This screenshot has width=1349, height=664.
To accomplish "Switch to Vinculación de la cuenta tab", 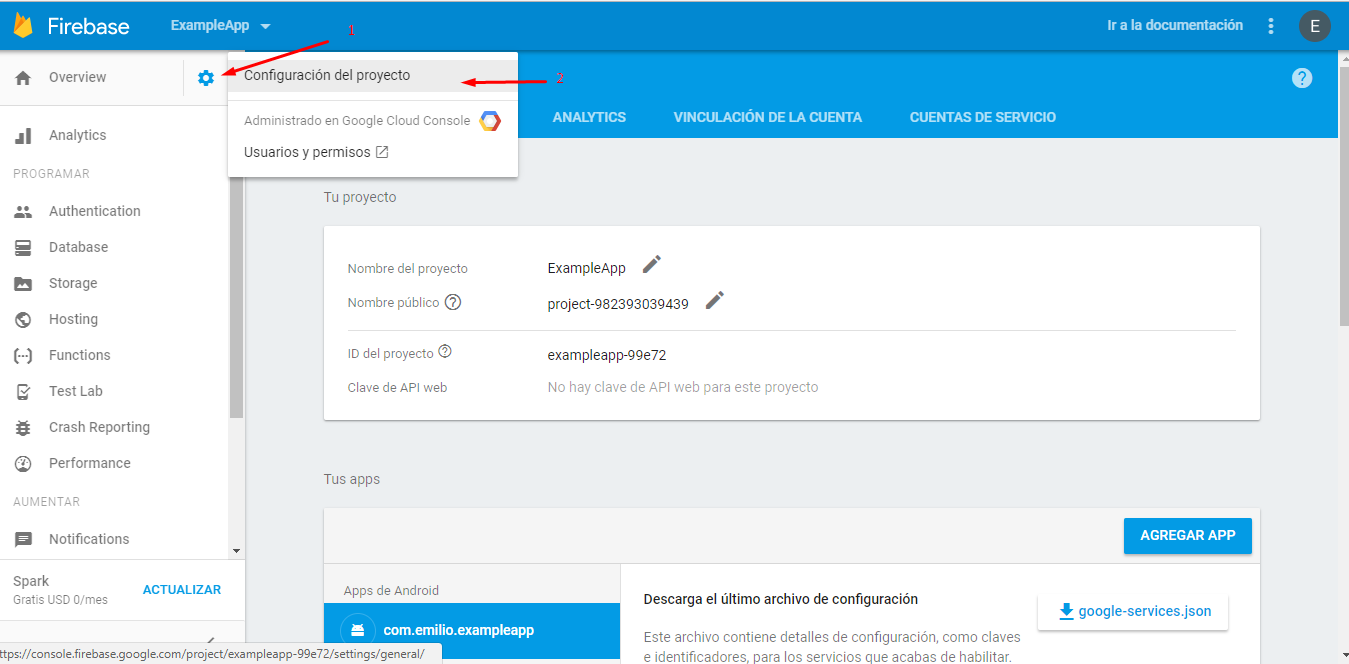I will [768, 117].
